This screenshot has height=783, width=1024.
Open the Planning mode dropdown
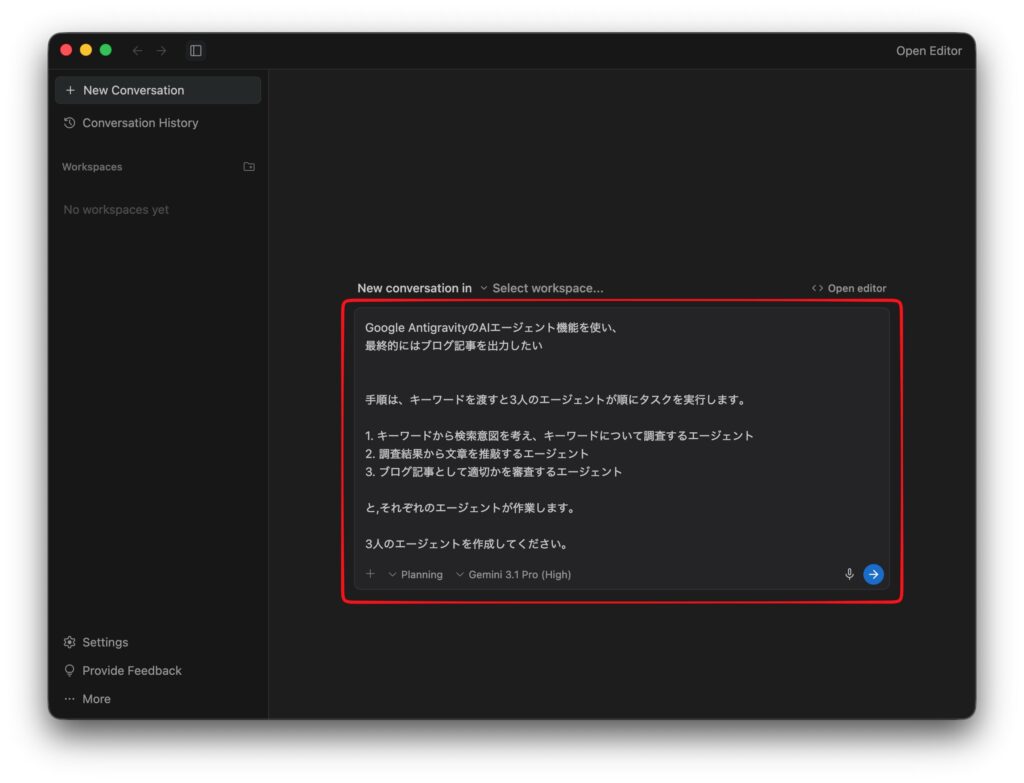coord(415,575)
